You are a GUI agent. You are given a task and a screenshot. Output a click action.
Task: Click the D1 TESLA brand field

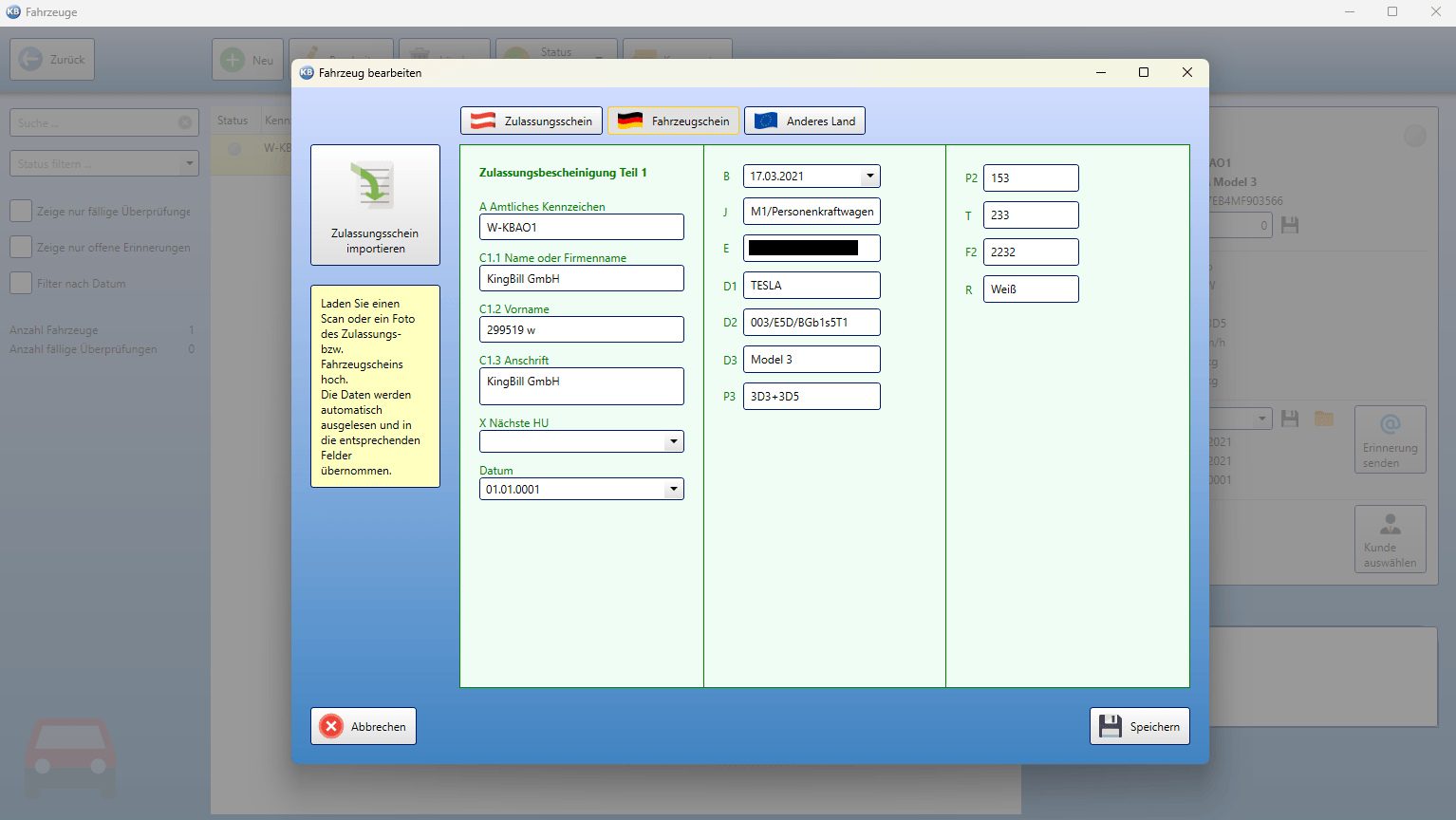812,285
